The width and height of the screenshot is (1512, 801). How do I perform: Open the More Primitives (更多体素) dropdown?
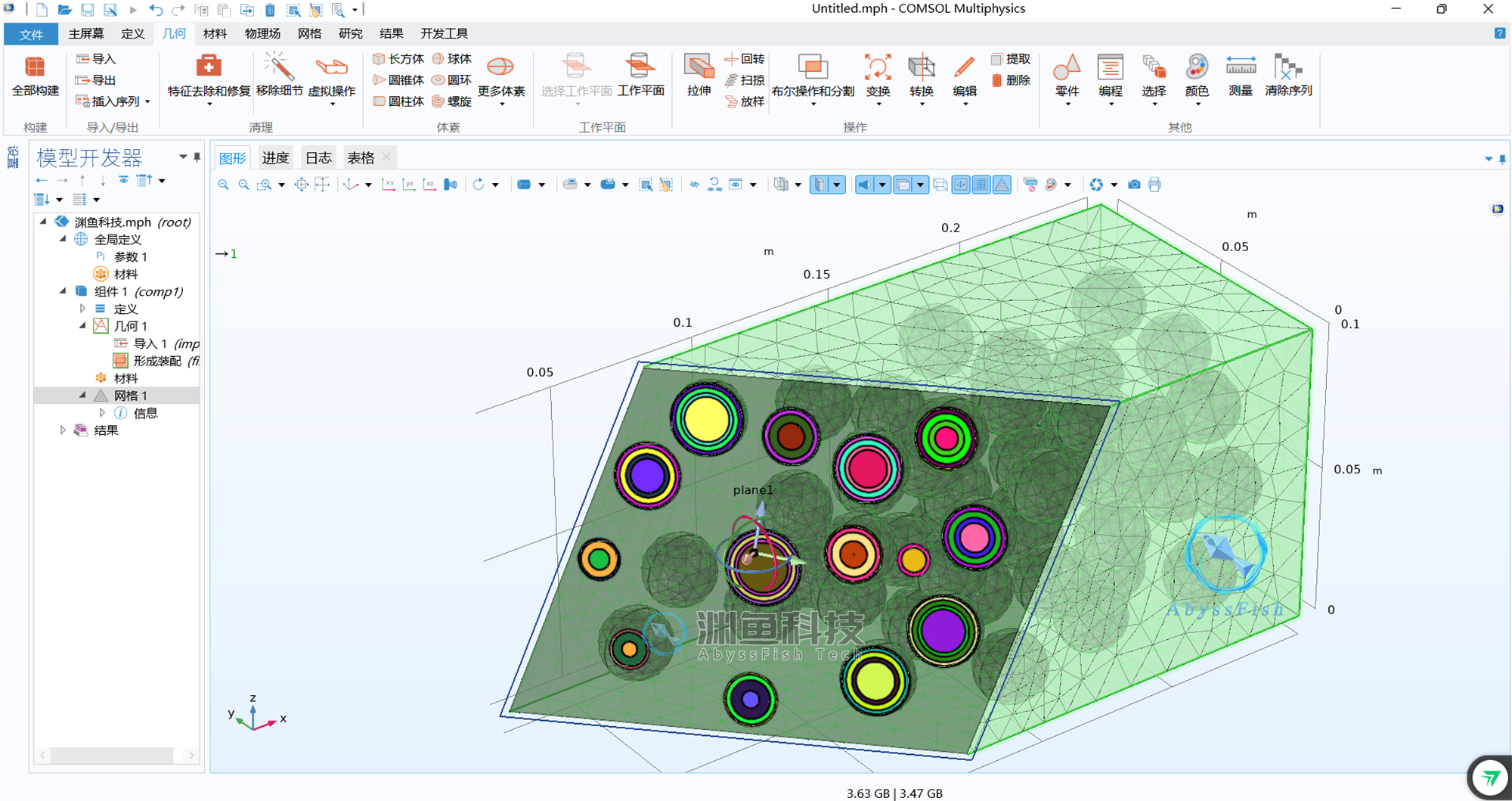point(500,79)
